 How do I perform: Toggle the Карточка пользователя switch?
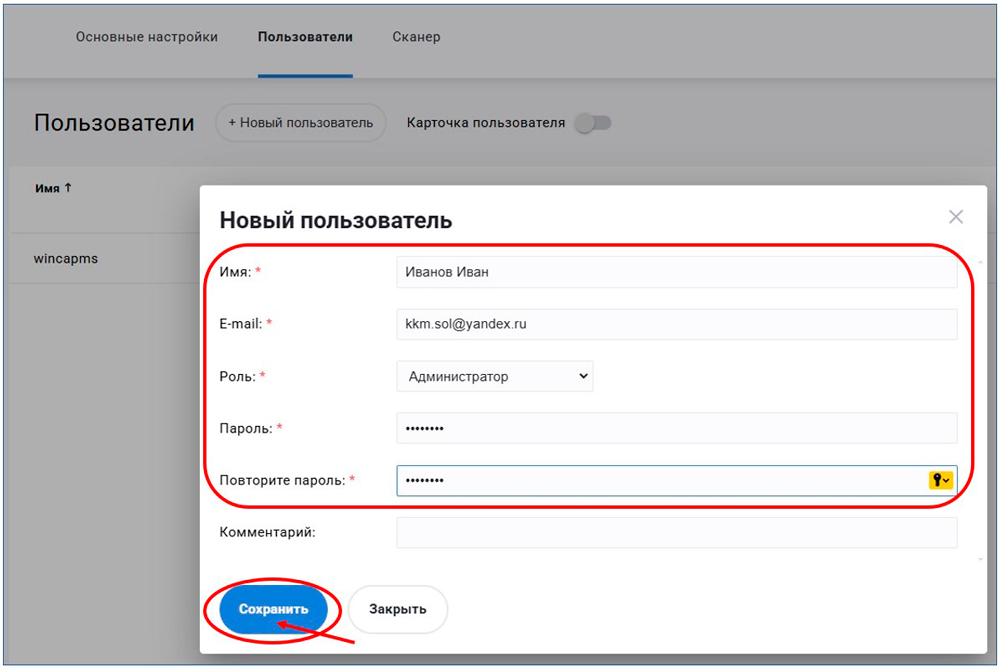click(592, 123)
